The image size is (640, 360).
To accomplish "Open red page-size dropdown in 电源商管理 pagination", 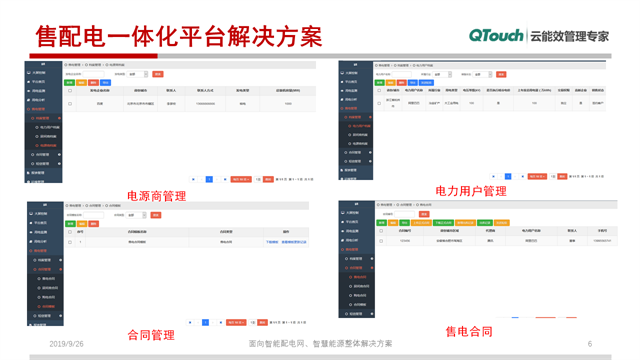I will [241, 179].
